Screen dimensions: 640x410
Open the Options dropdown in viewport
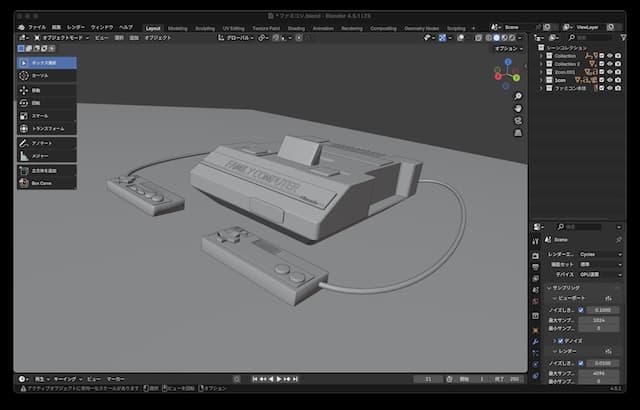point(509,49)
